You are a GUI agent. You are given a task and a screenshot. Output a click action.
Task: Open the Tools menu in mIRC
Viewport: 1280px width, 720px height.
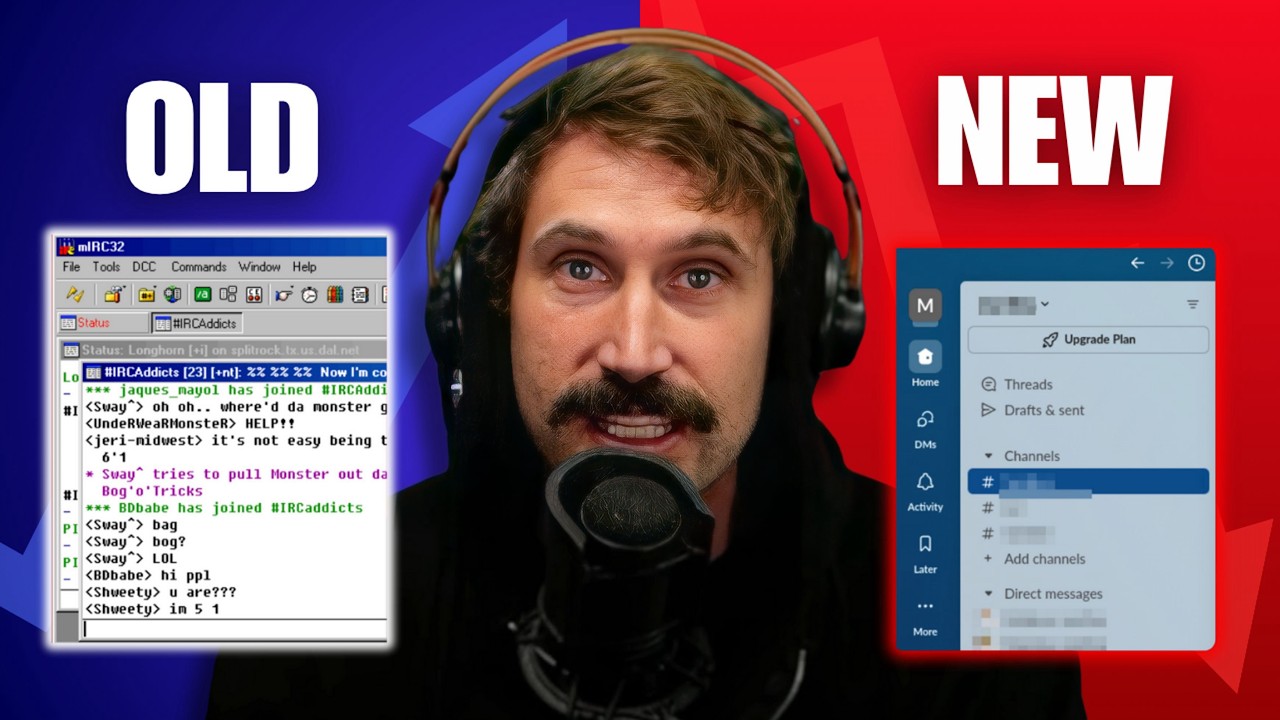[106, 267]
